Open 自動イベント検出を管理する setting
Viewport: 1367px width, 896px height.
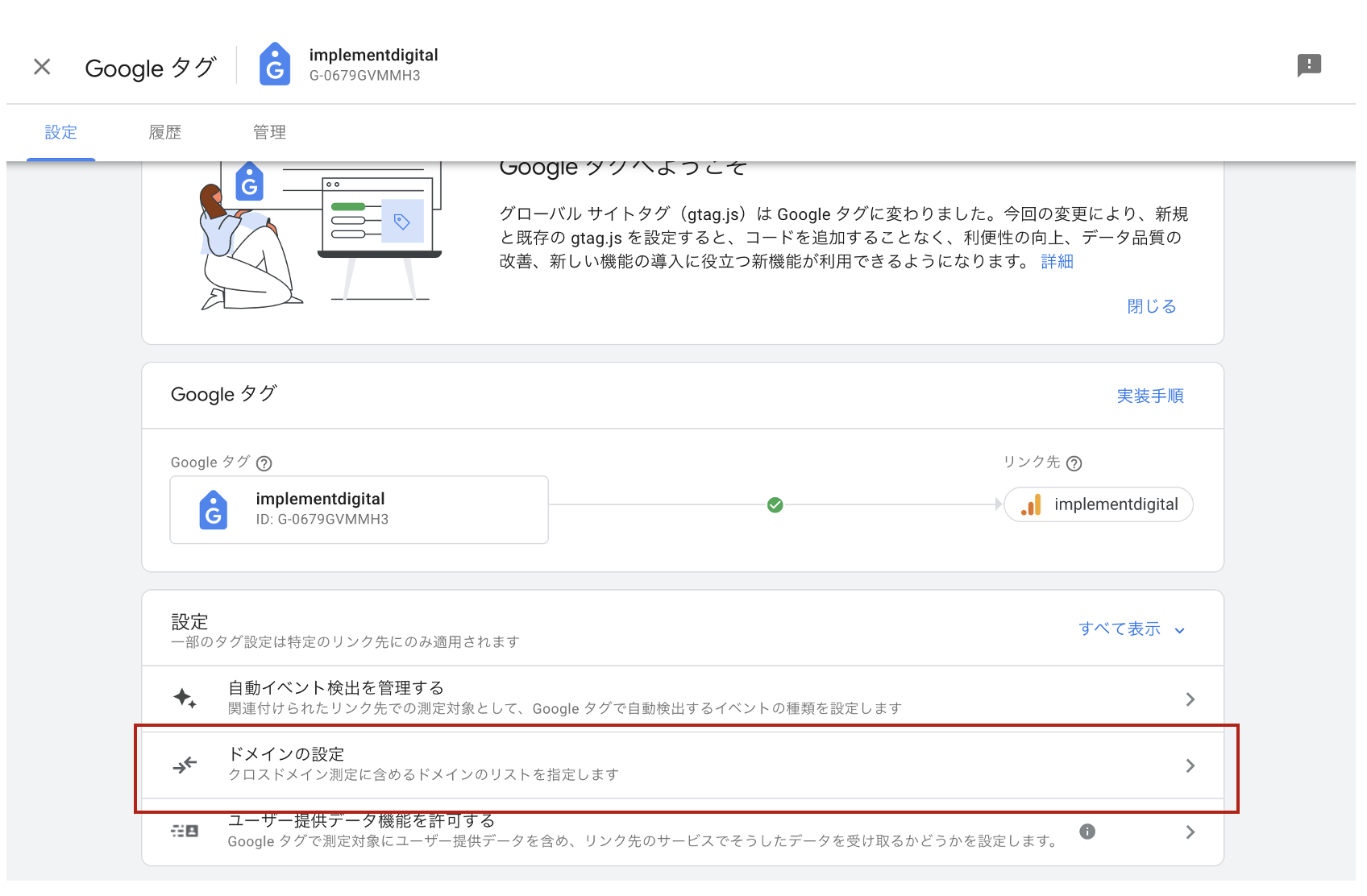tap(683, 699)
